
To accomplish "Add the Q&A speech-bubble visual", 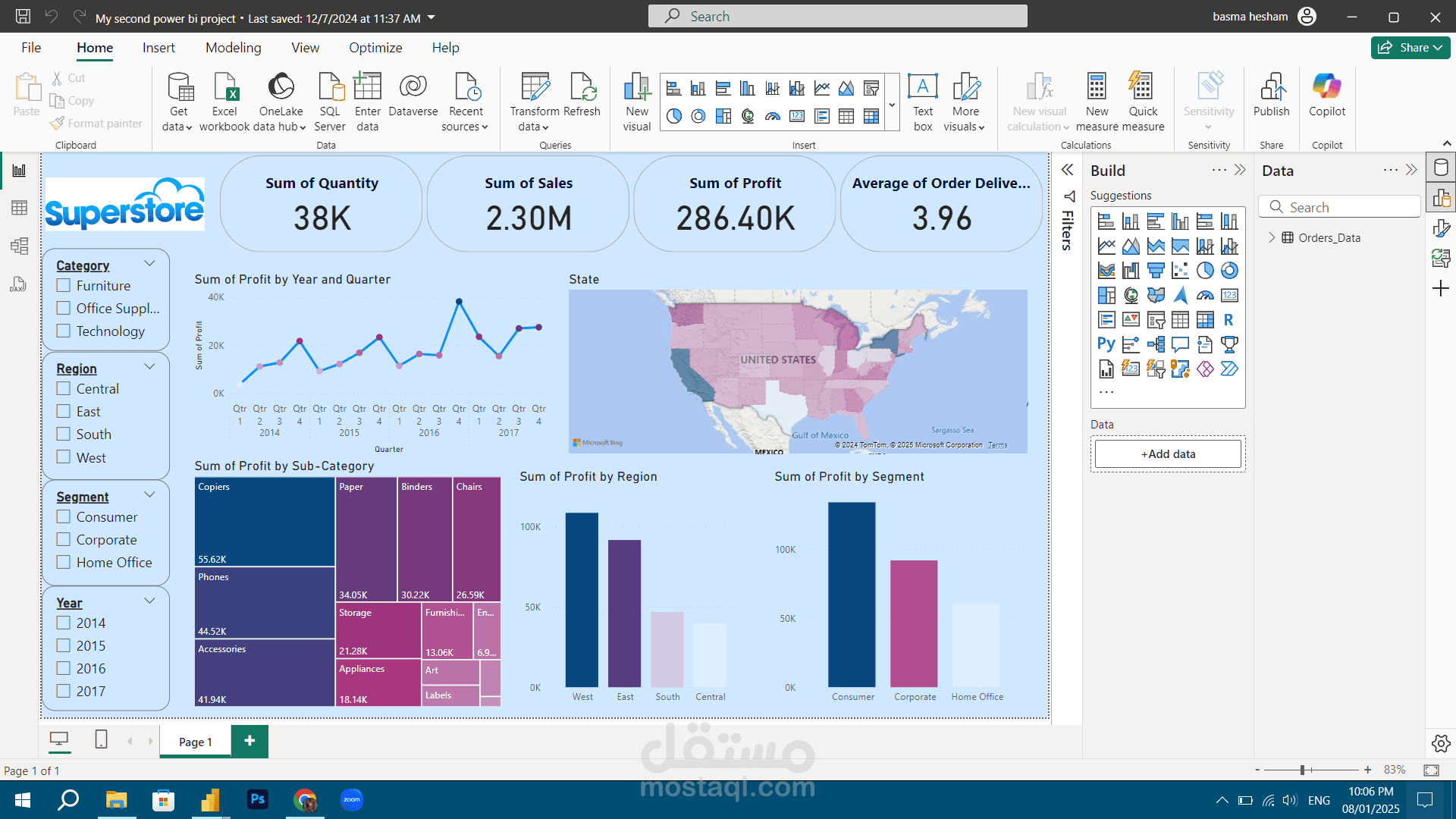I will pyautogui.click(x=1180, y=344).
